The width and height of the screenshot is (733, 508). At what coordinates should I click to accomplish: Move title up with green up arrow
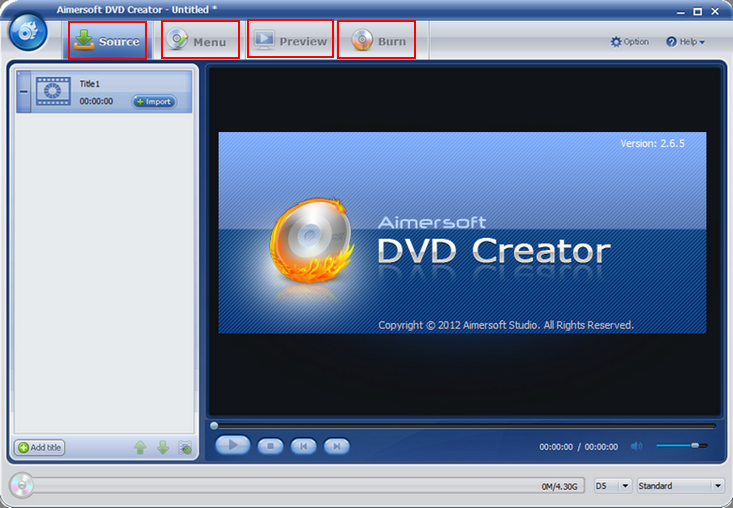(140, 447)
